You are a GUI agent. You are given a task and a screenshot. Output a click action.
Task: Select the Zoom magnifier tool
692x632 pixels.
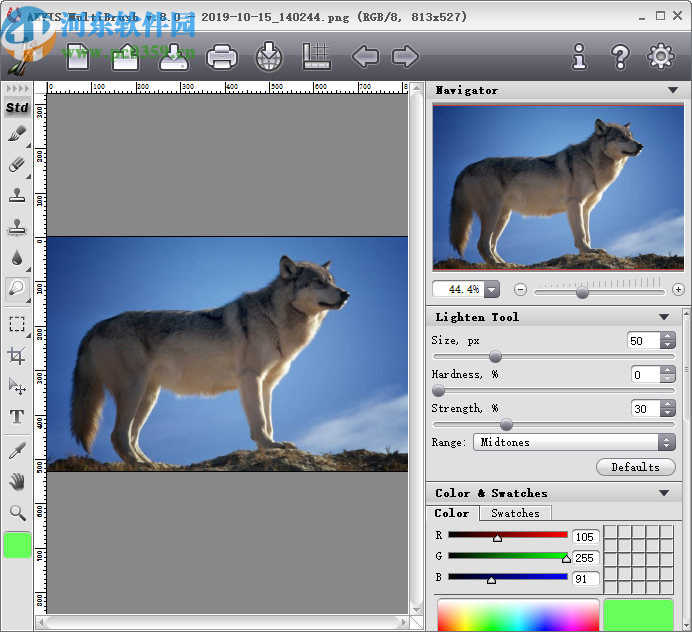tap(17, 513)
